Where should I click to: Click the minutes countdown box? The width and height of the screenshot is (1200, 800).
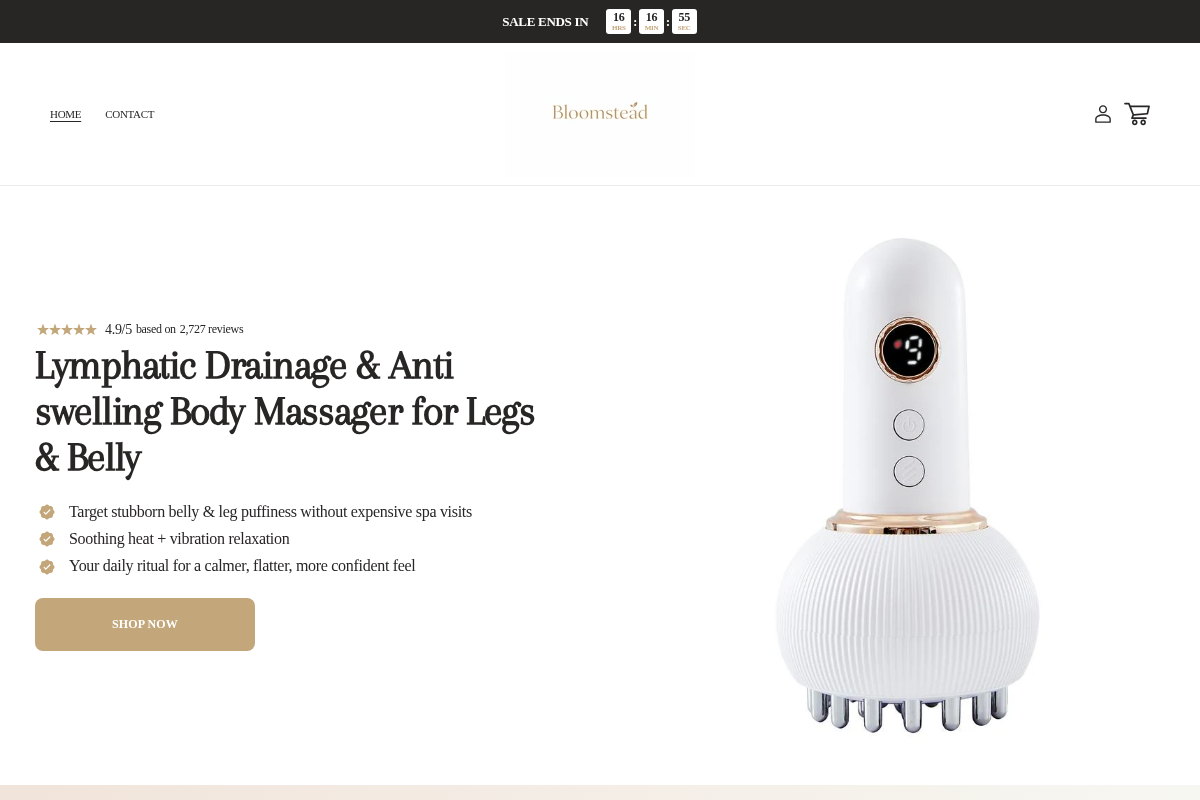tap(651, 21)
